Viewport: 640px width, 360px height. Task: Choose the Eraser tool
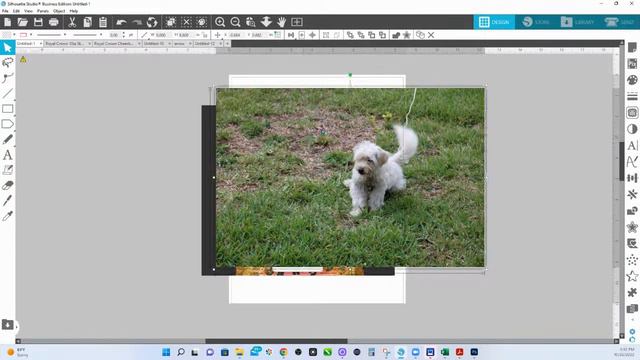point(7,185)
